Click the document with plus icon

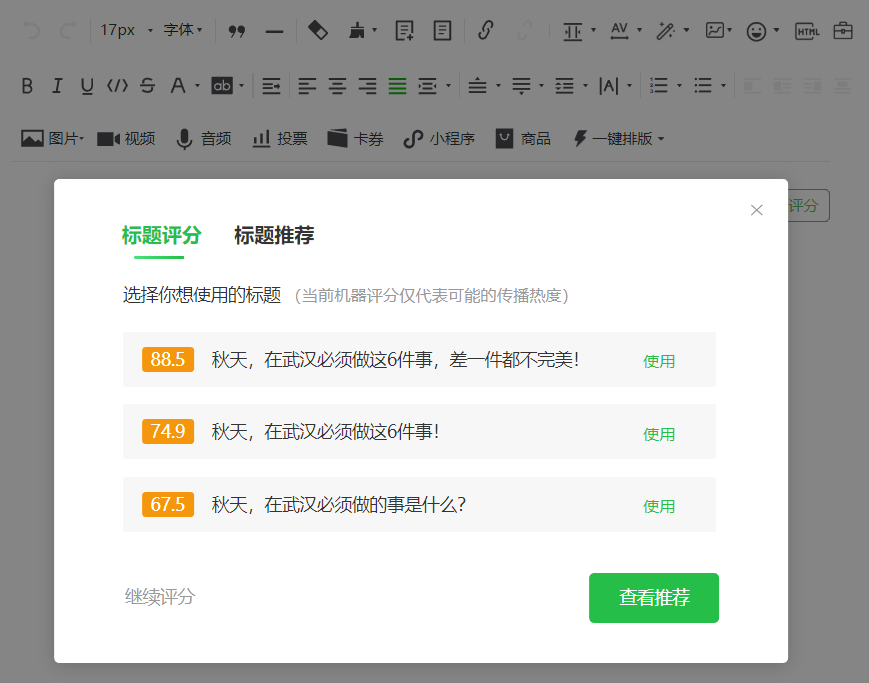404,30
